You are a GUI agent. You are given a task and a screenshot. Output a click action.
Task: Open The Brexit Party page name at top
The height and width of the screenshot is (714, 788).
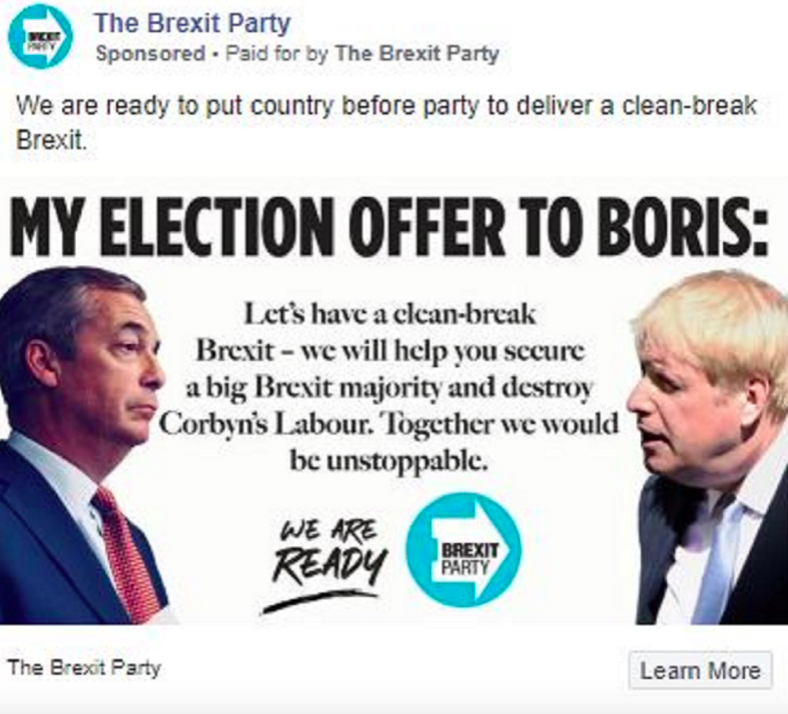(193, 22)
